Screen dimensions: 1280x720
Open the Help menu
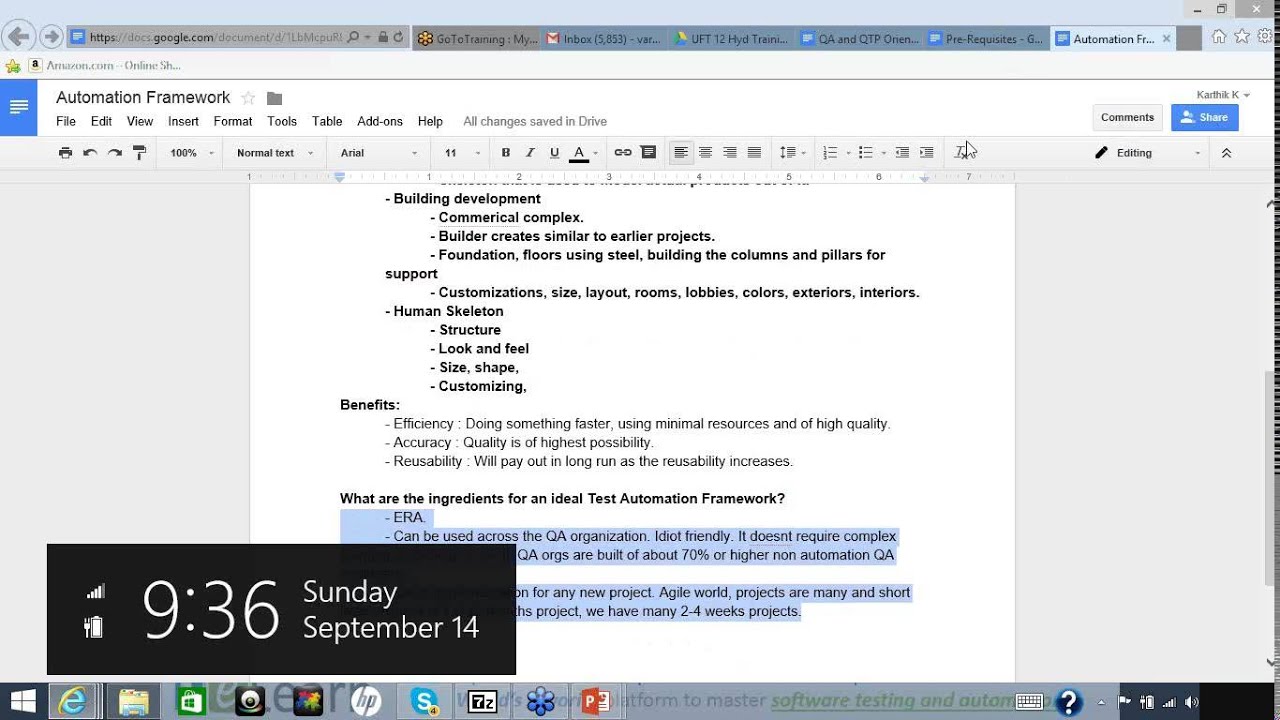point(430,121)
